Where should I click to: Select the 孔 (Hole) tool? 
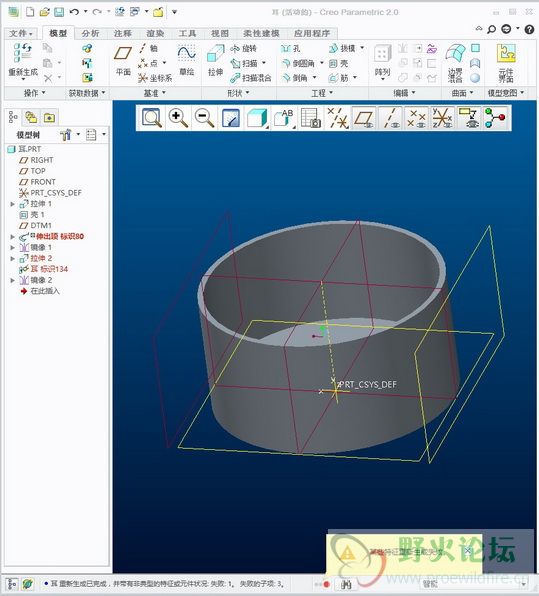pyautogui.click(x=290, y=48)
